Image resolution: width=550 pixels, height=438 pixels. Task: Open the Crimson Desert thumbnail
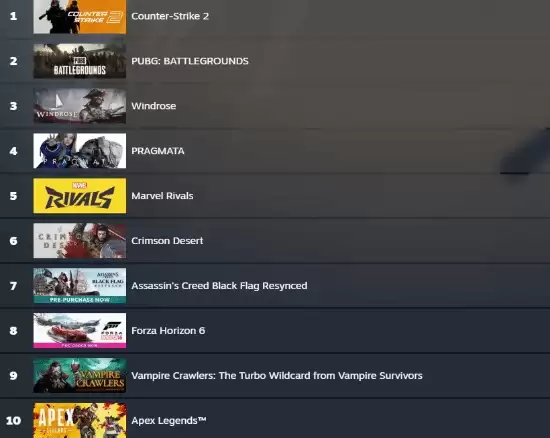[x=80, y=241]
